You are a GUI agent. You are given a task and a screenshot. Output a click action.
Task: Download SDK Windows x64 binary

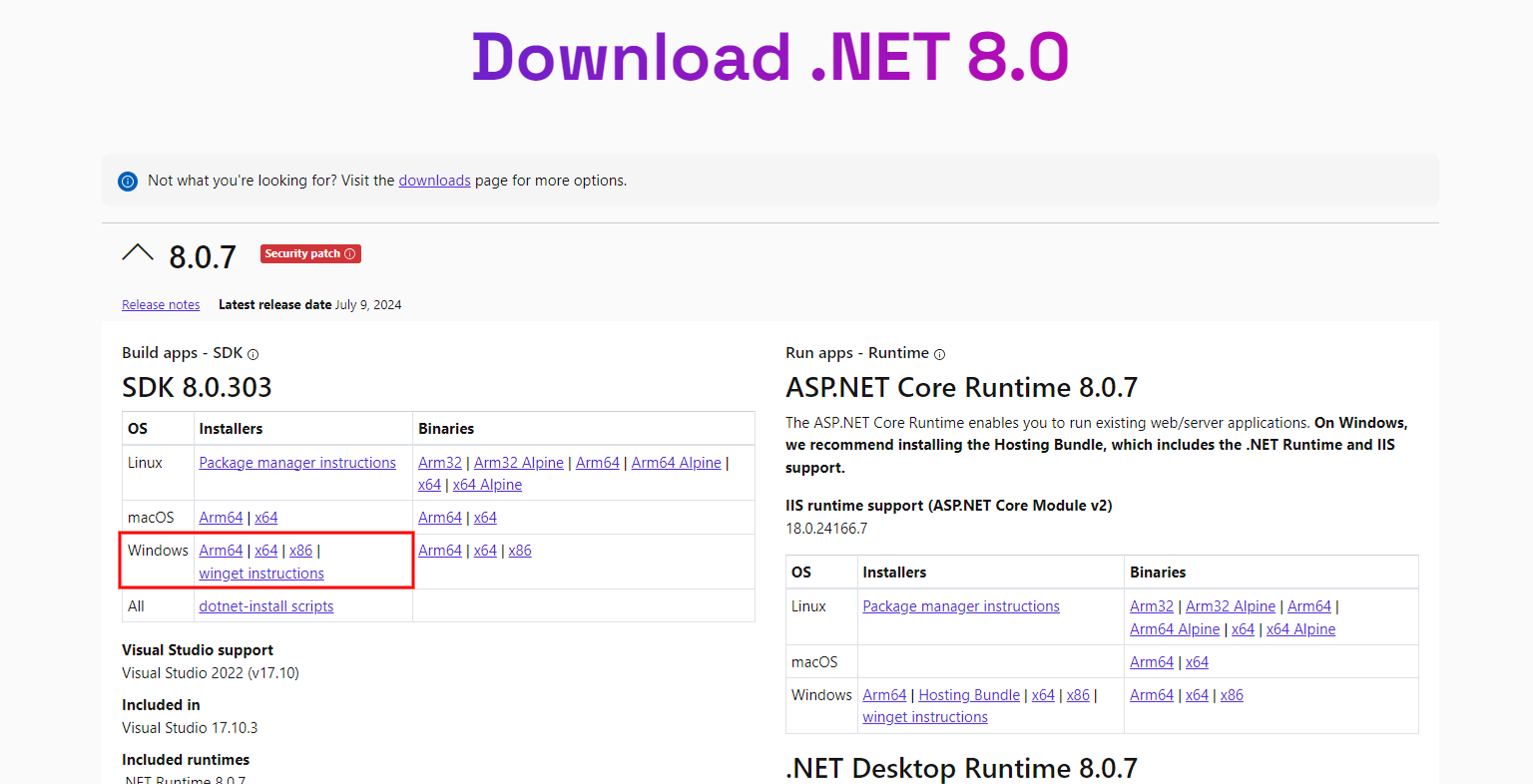(x=485, y=551)
